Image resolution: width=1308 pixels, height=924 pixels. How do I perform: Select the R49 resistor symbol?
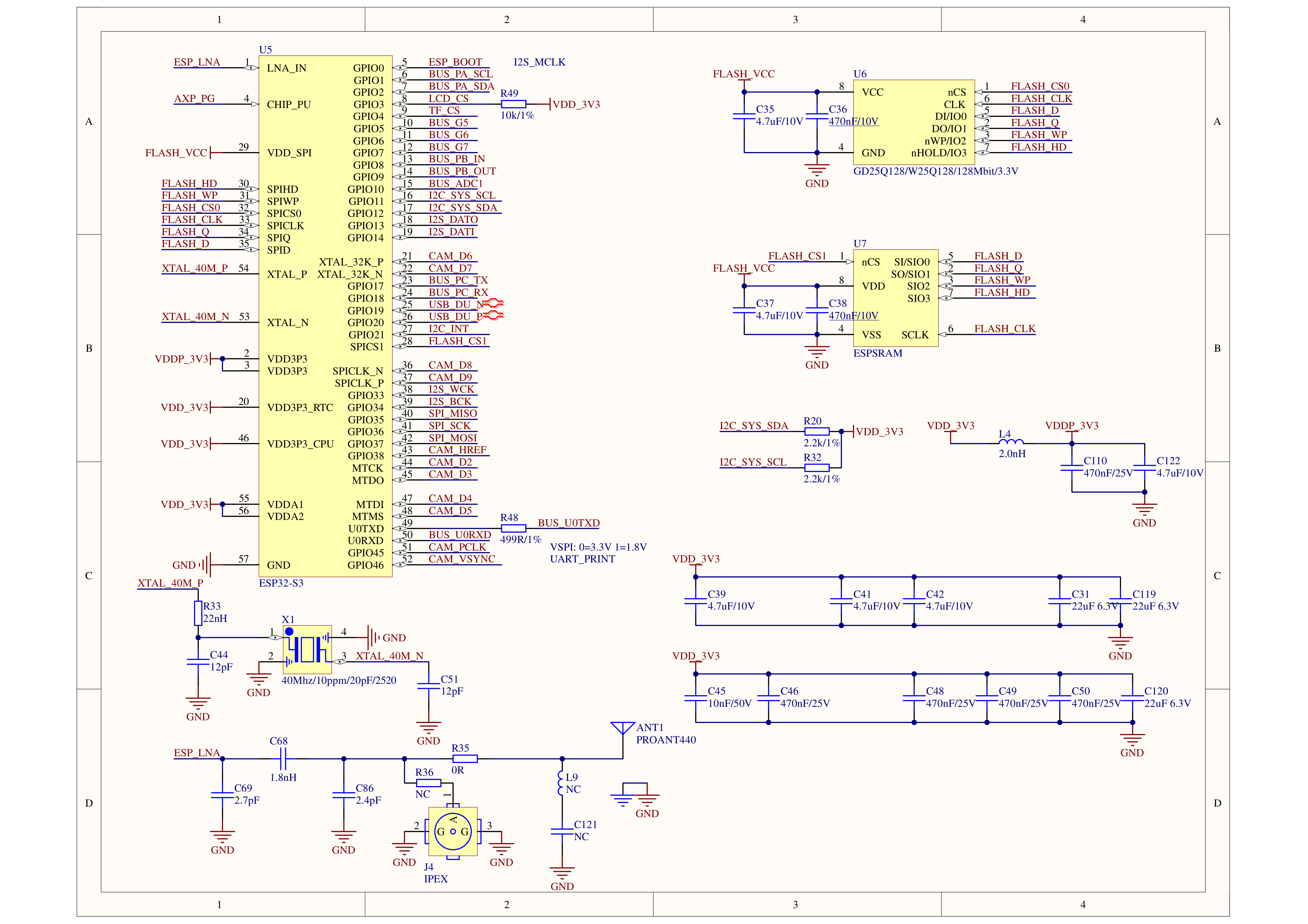click(513, 104)
